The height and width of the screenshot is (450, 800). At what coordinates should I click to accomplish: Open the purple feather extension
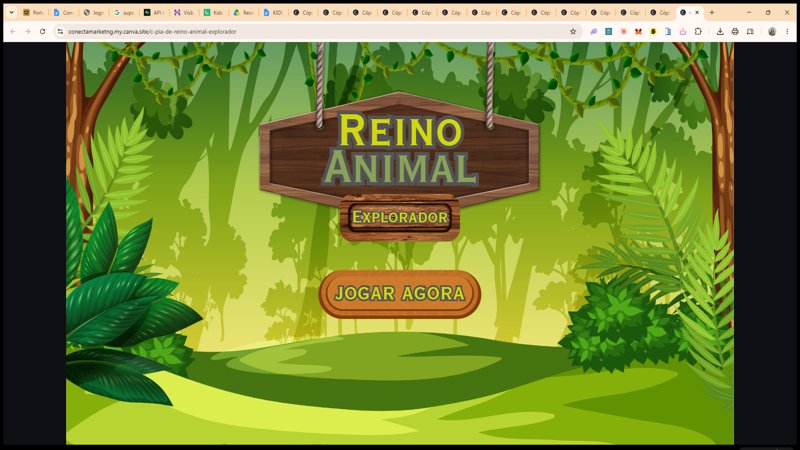594,32
